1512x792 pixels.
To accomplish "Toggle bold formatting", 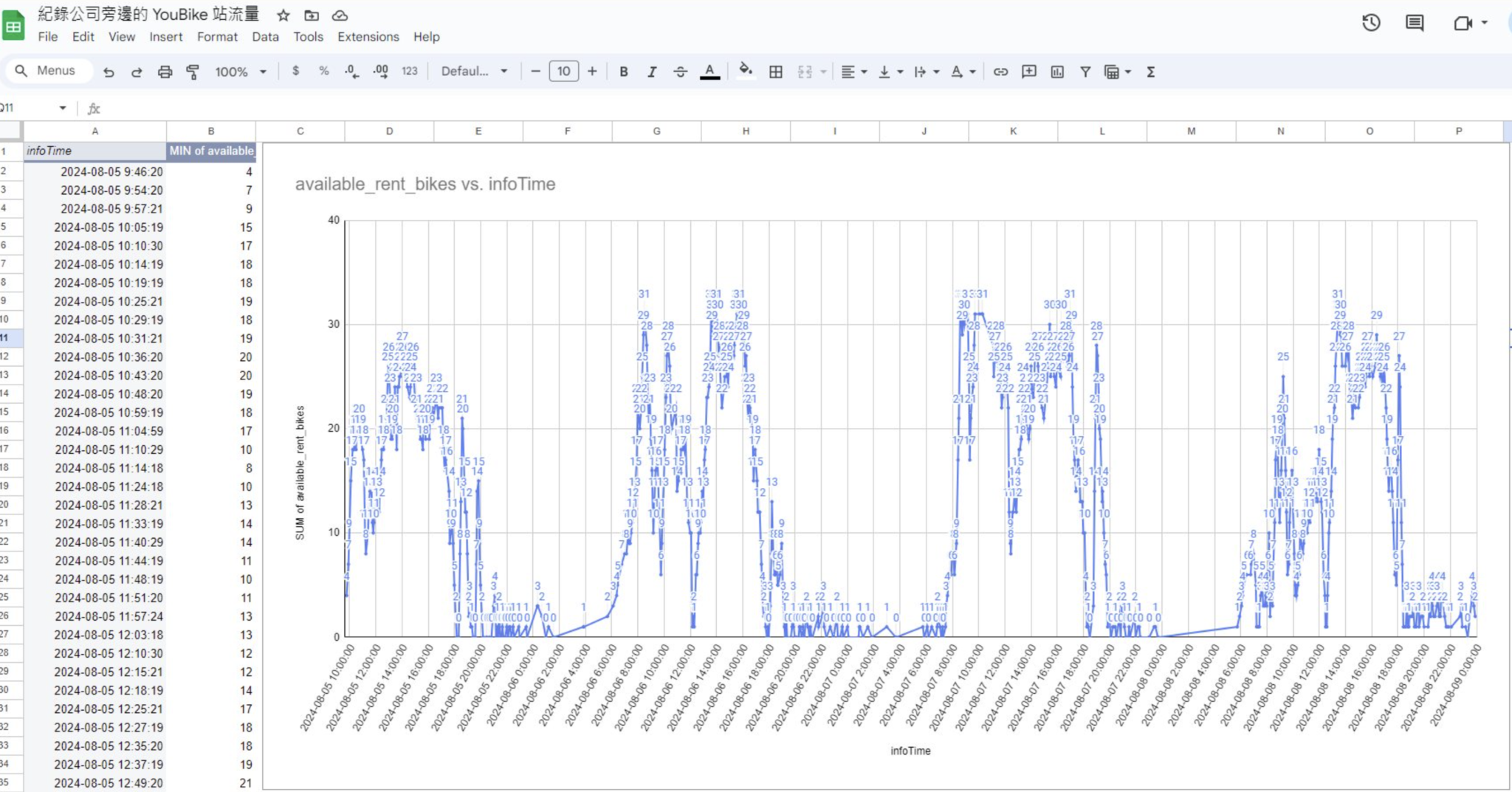I will coord(624,72).
